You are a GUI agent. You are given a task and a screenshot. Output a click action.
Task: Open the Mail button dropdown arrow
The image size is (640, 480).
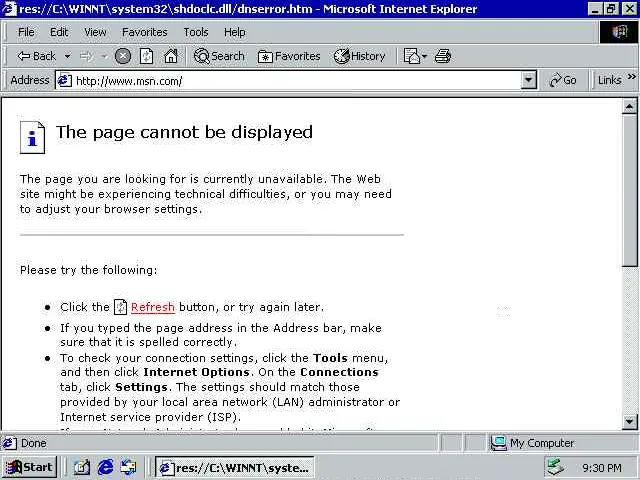(x=424, y=56)
